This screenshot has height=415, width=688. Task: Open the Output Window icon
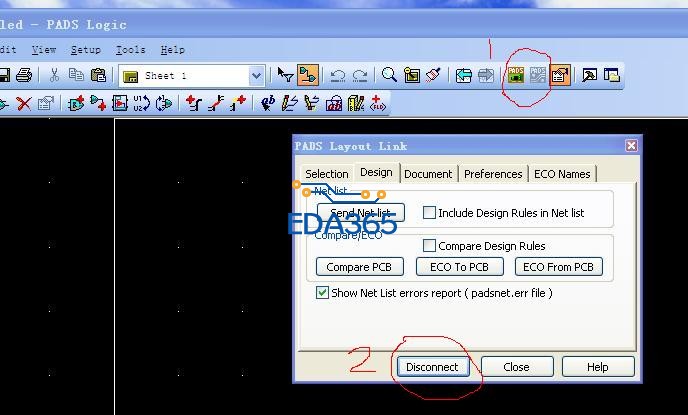[x=589, y=75]
